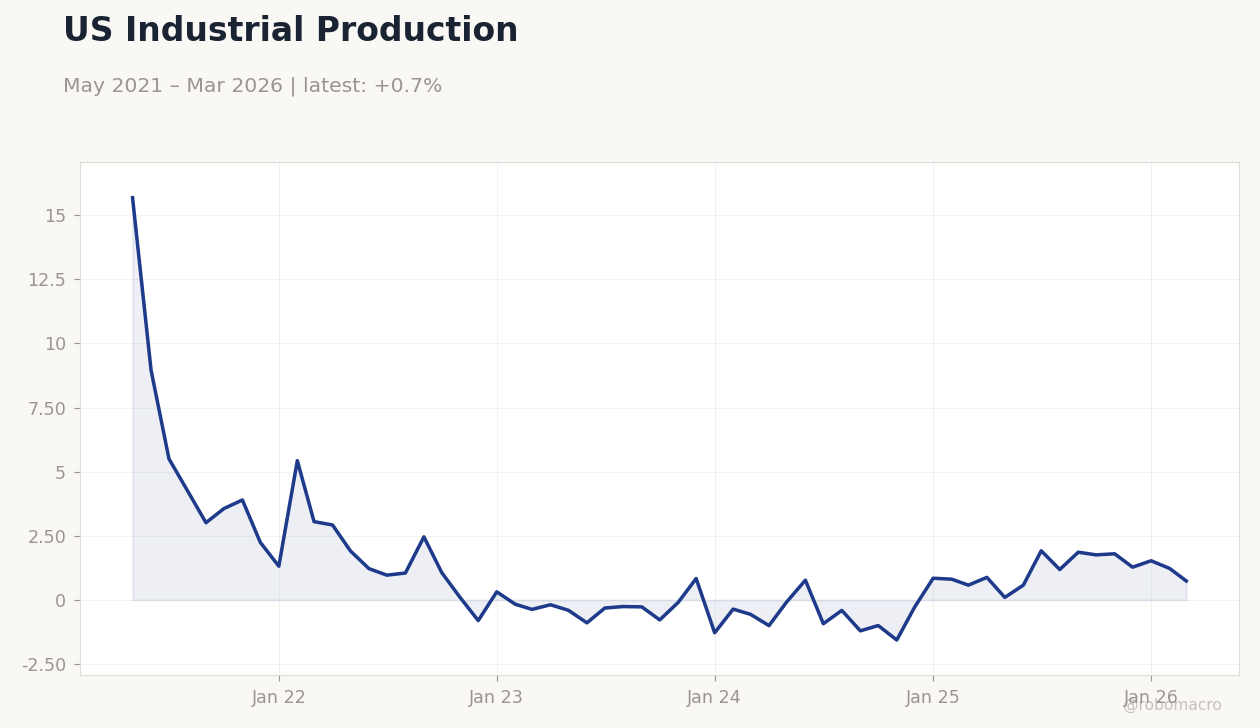Click the y-axis label '0'
Screen dimensions: 1260x728
60,600
